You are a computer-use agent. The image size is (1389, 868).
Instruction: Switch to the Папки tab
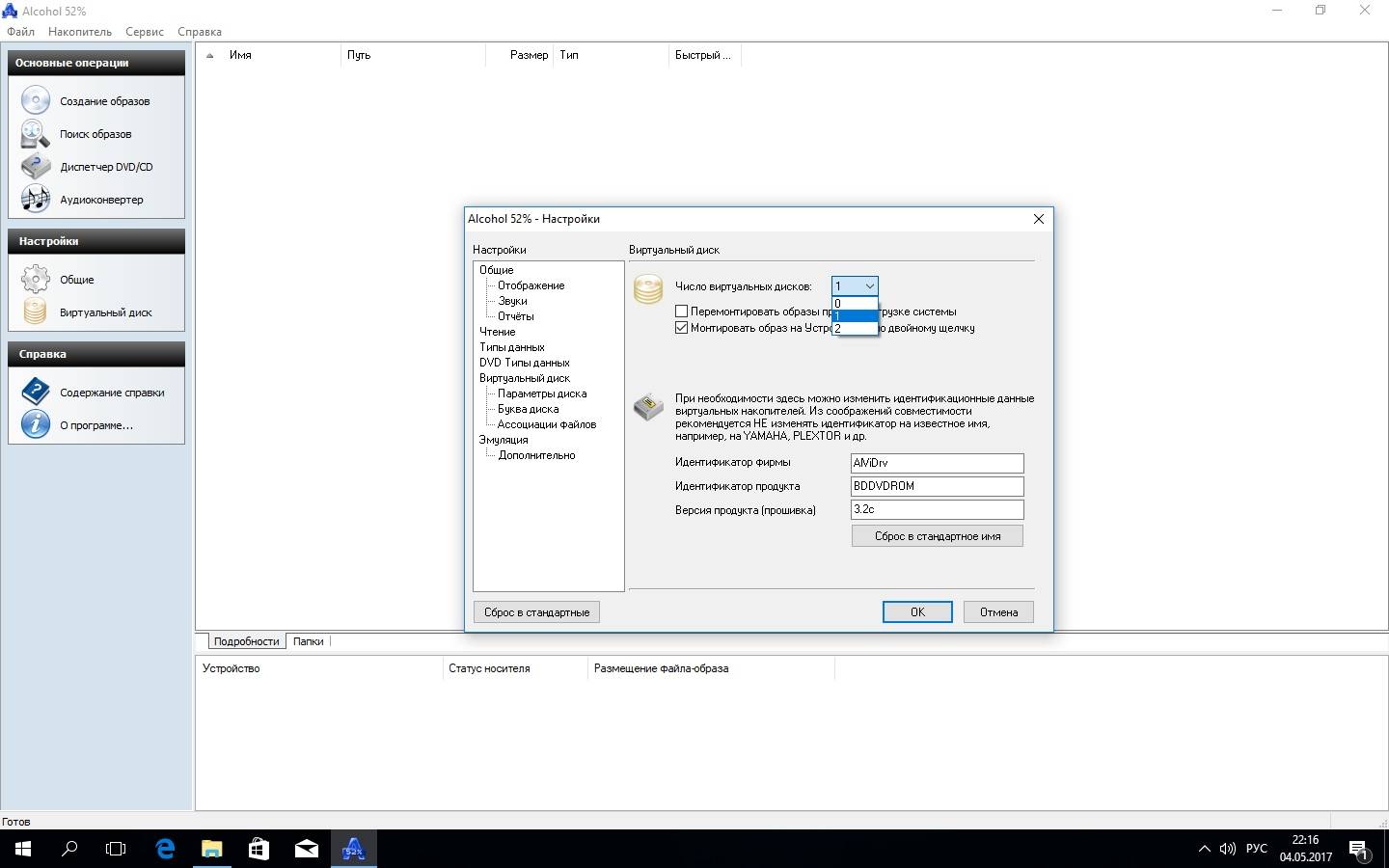(x=309, y=641)
